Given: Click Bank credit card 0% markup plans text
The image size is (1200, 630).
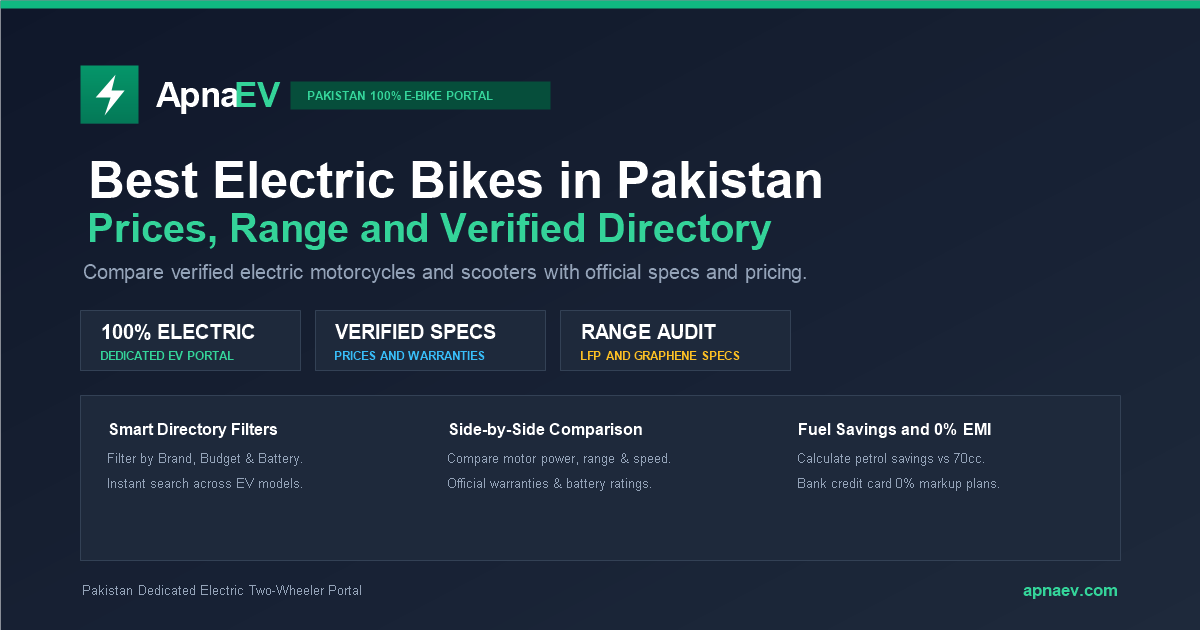Looking at the screenshot, I should (x=898, y=484).
